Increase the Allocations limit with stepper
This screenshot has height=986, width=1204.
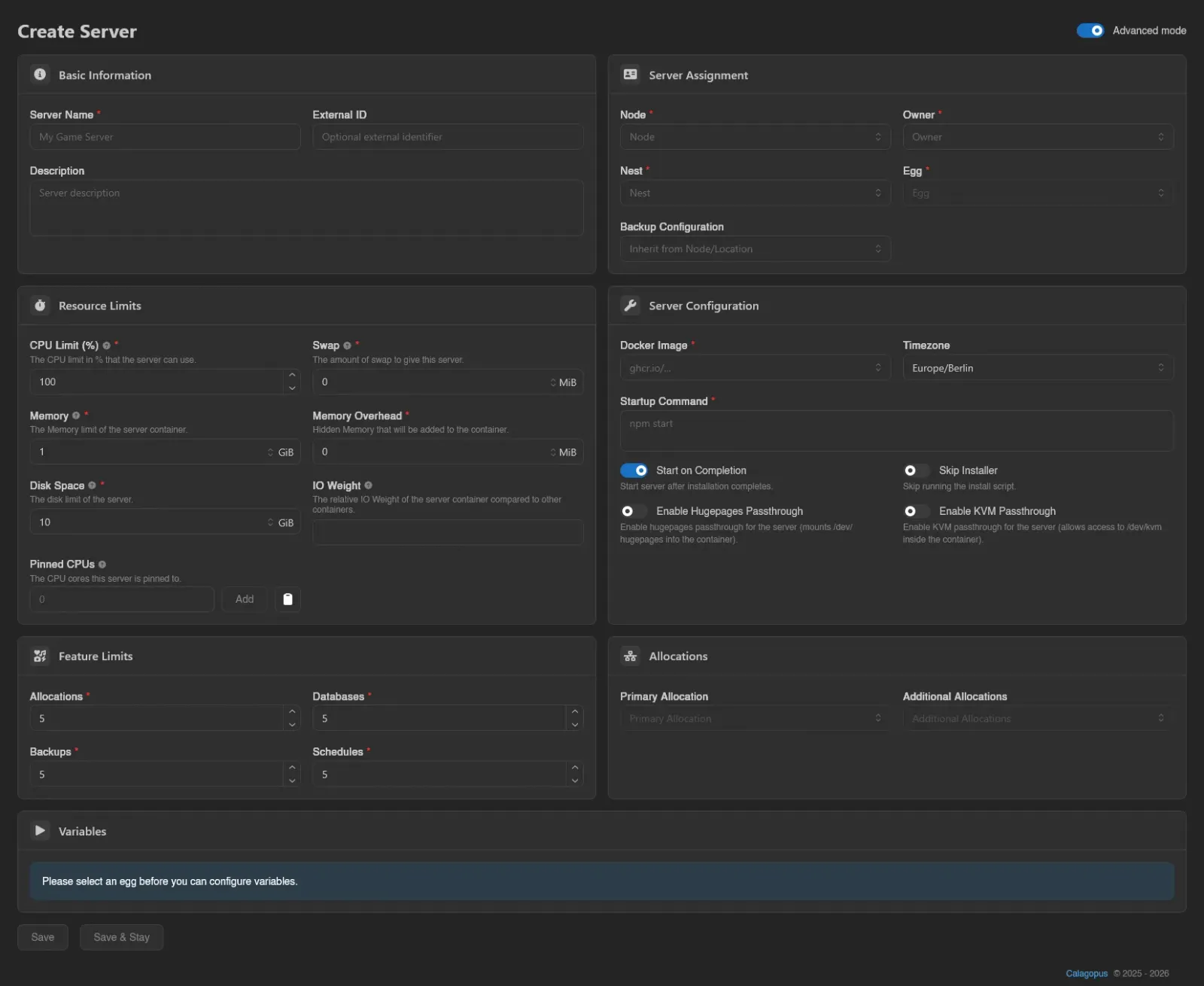292,711
